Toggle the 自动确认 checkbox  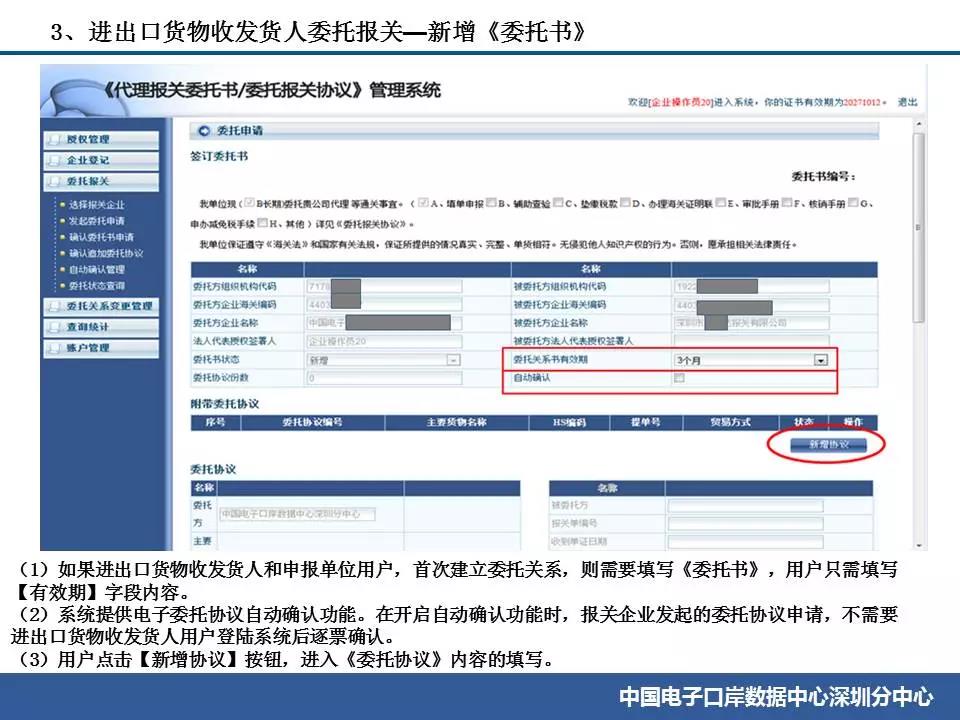680,378
